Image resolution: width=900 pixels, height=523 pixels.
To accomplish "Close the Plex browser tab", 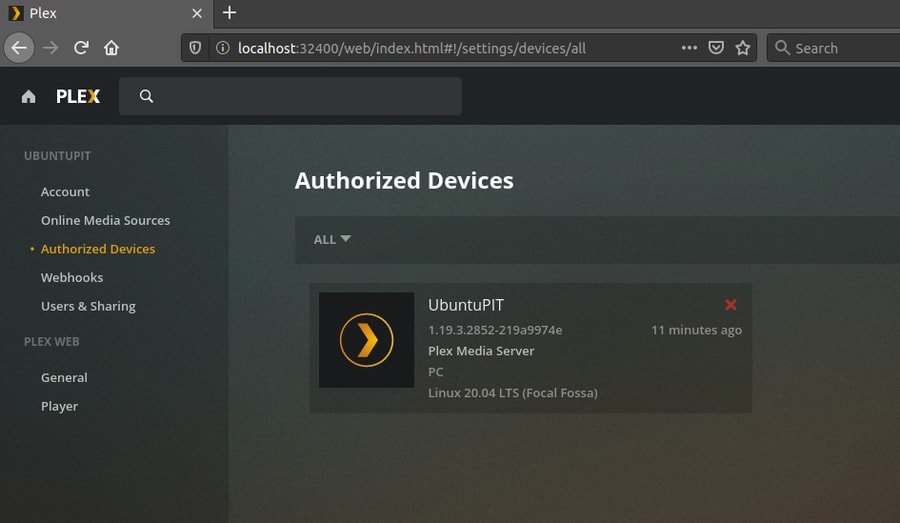I will click(x=197, y=13).
